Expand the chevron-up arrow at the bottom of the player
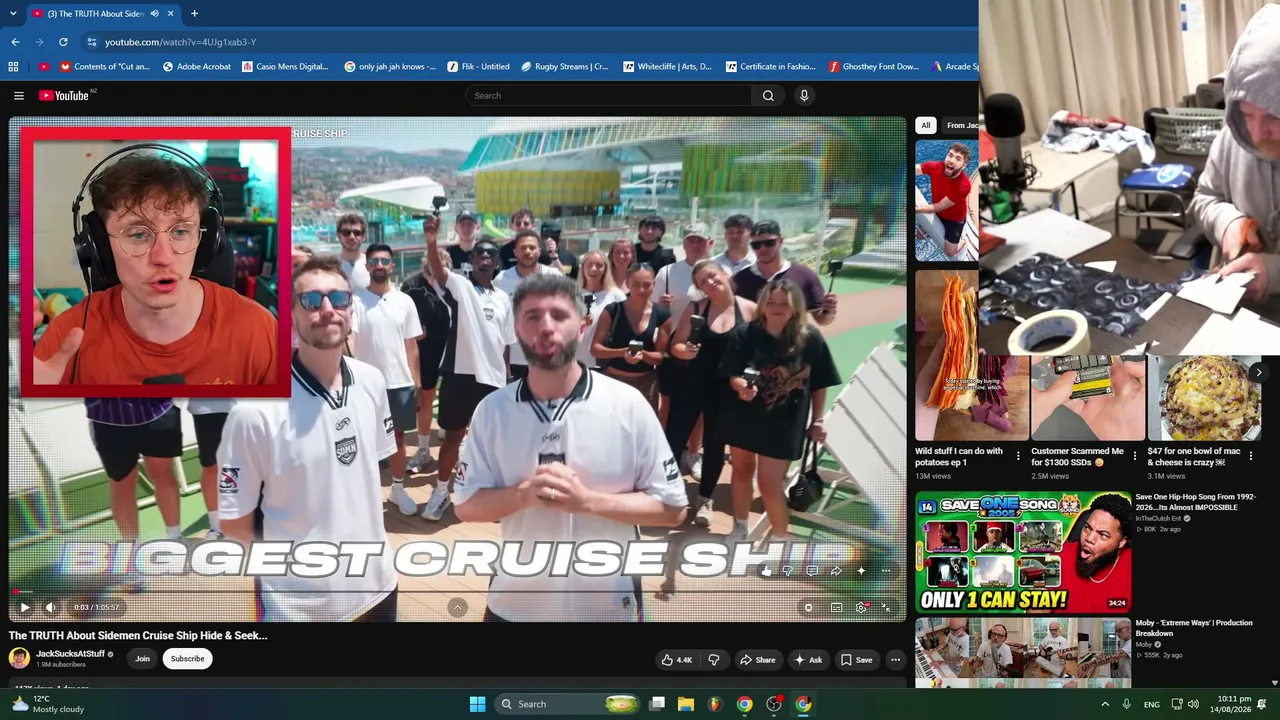This screenshot has height=720, width=1280. point(457,607)
